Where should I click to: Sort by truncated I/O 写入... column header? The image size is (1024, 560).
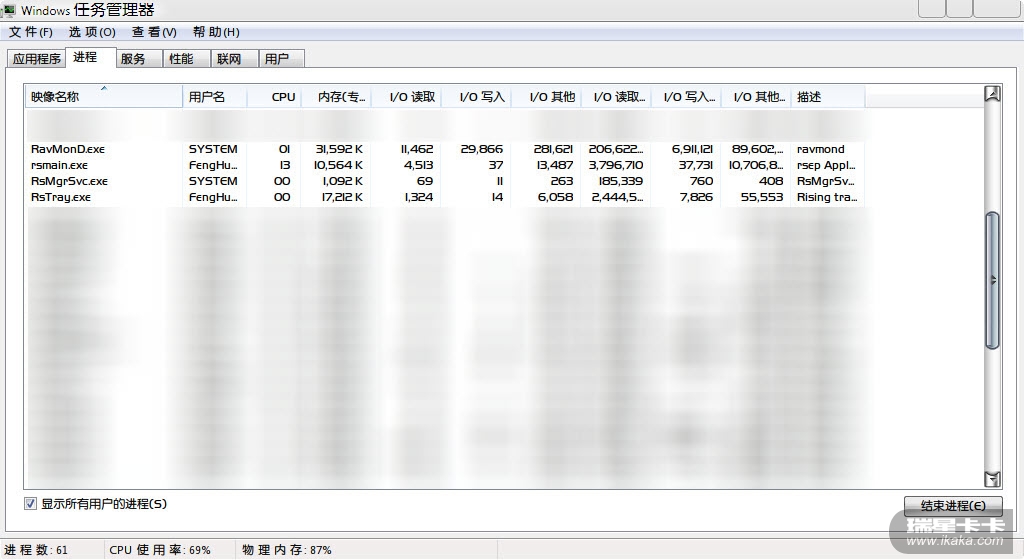[686, 97]
